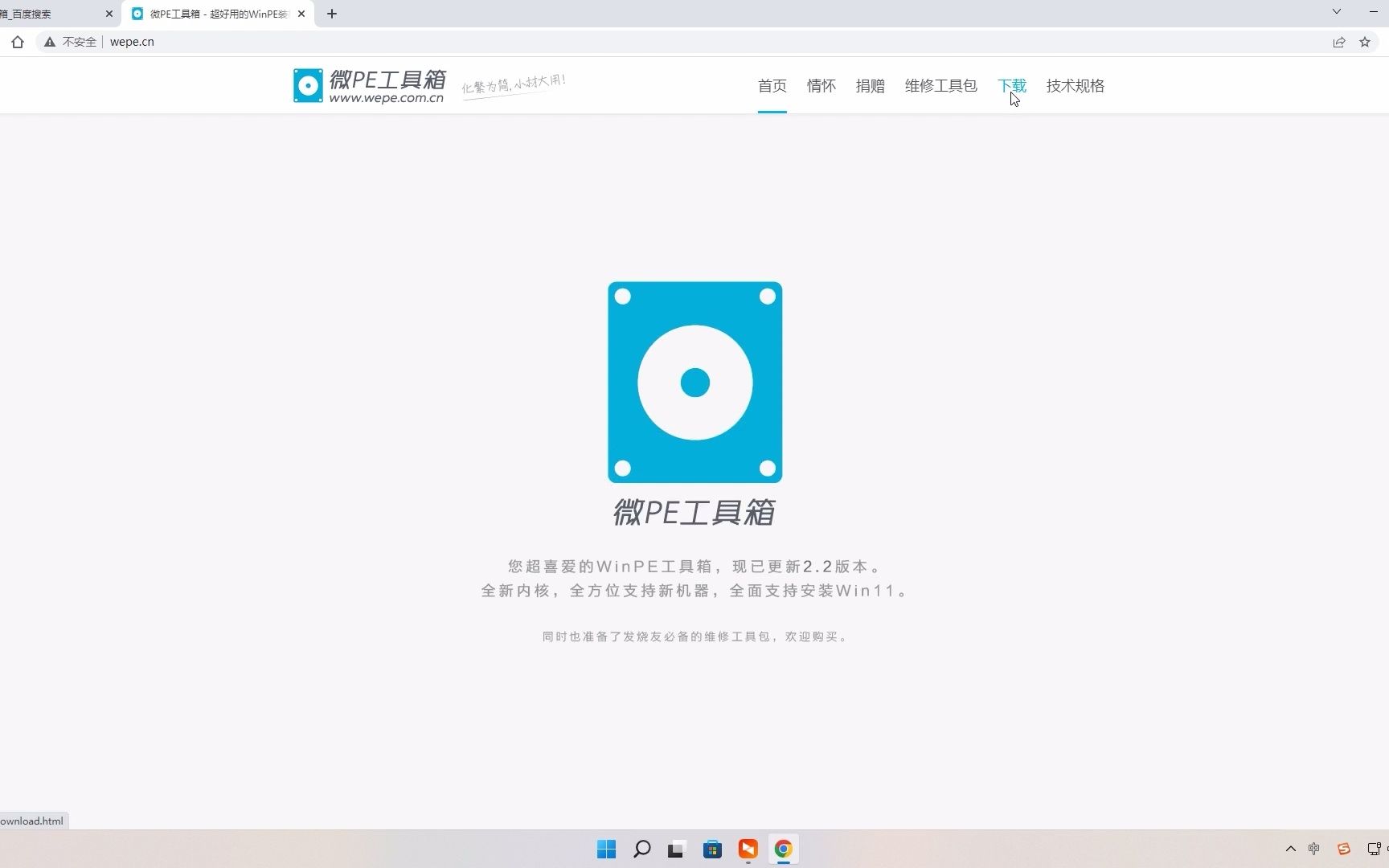The width and height of the screenshot is (1389, 868).
Task: Click the wepe.cn address bar
Action: [x=707, y=42]
